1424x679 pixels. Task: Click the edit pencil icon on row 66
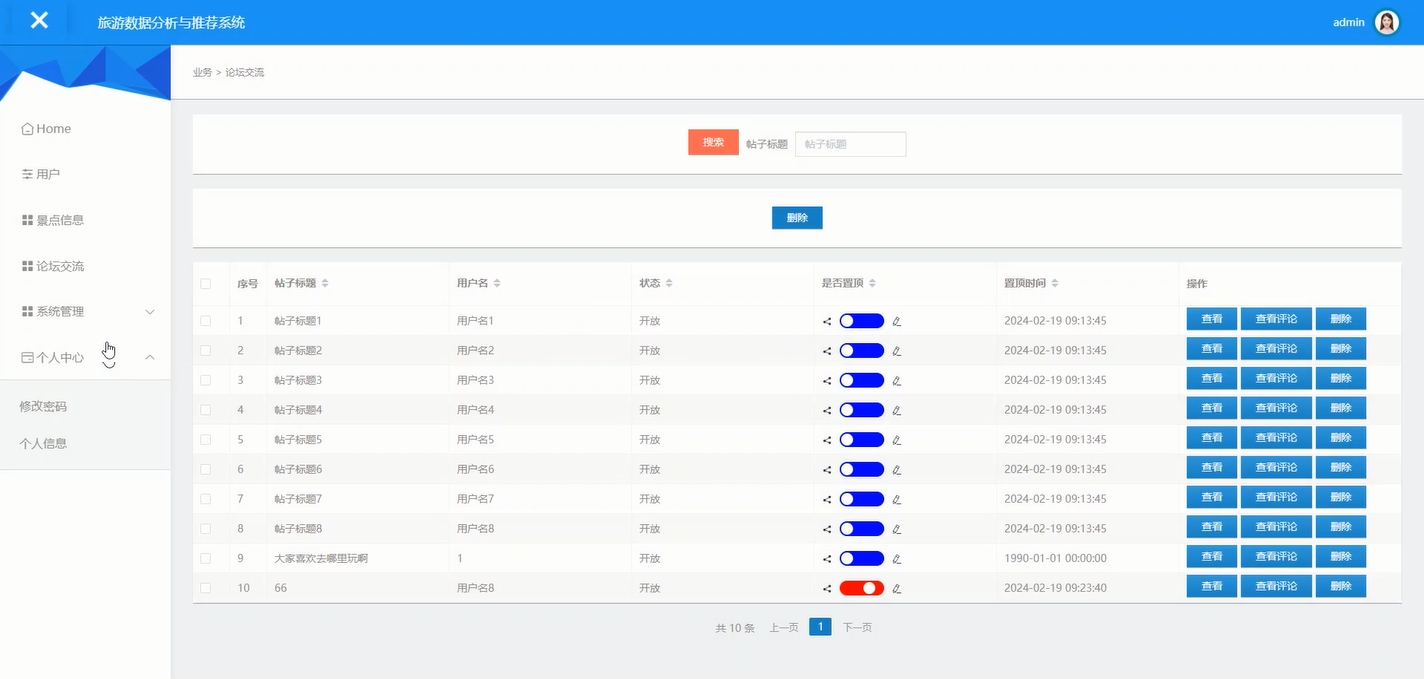pyautogui.click(x=897, y=588)
